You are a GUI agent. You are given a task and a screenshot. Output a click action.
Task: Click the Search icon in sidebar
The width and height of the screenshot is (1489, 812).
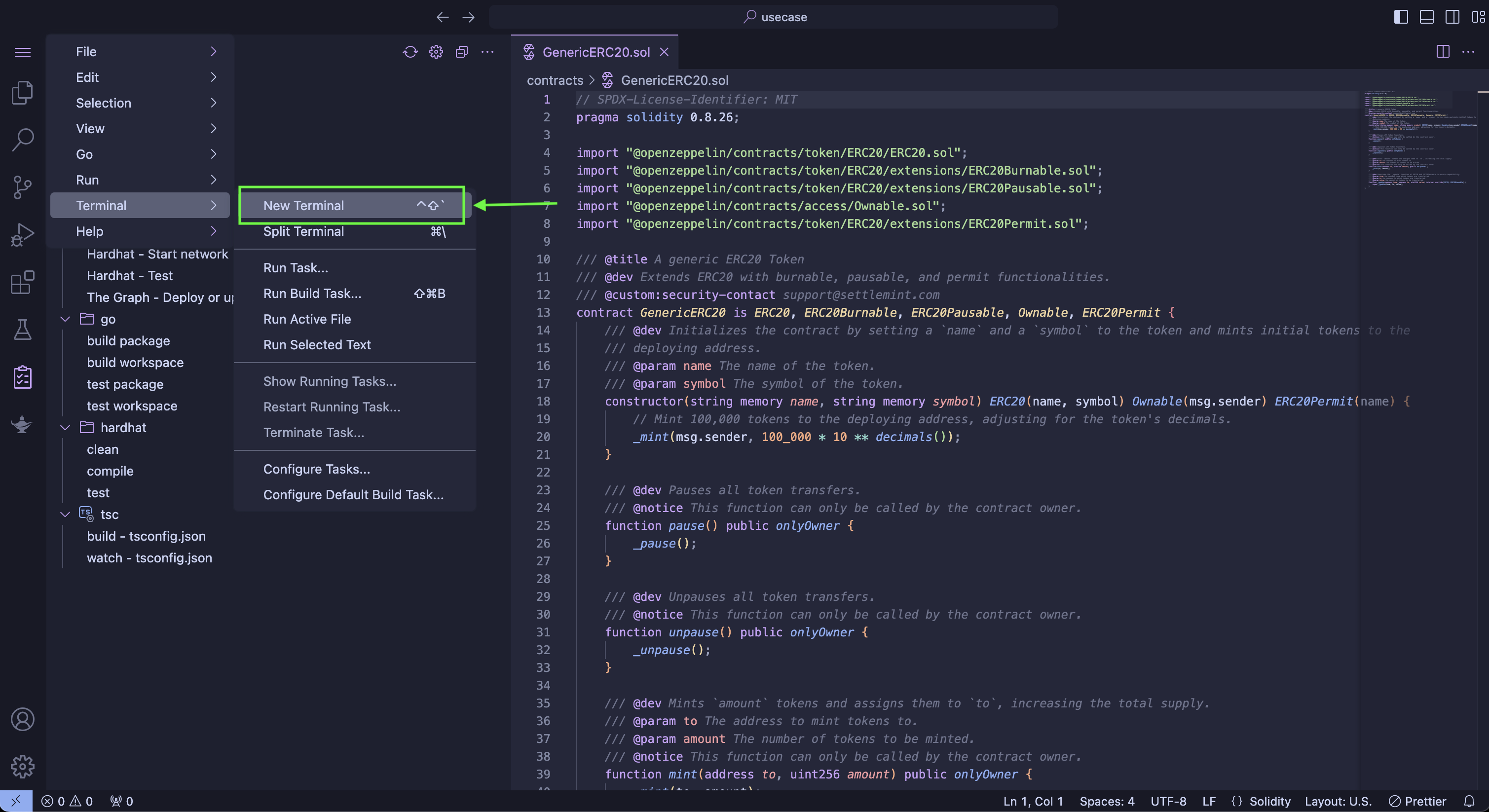(22, 141)
